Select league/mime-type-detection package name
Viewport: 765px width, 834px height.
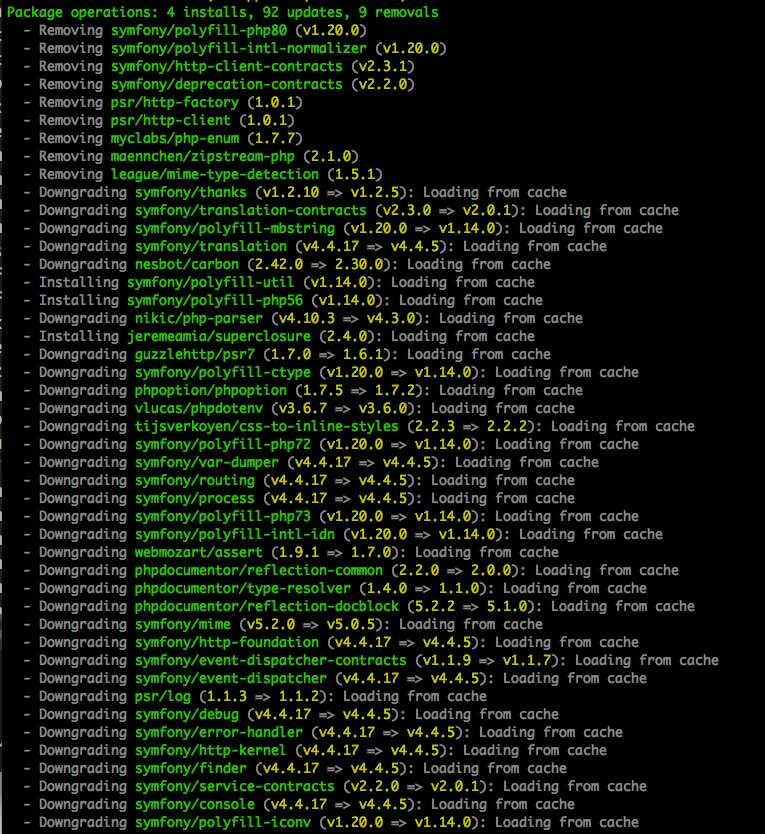(x=214, y=174)
